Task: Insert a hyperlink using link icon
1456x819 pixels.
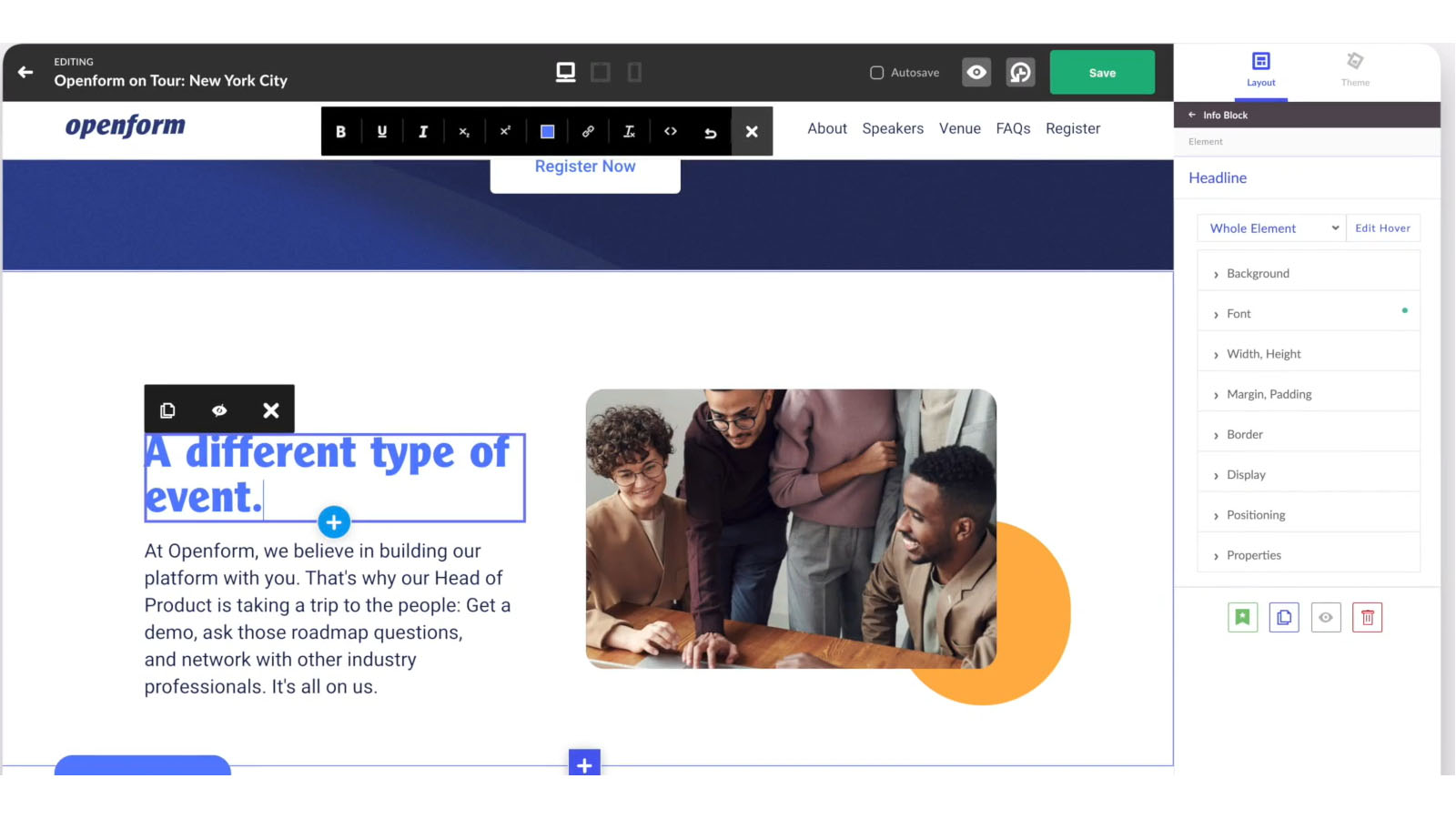Action: pos(588,131)
